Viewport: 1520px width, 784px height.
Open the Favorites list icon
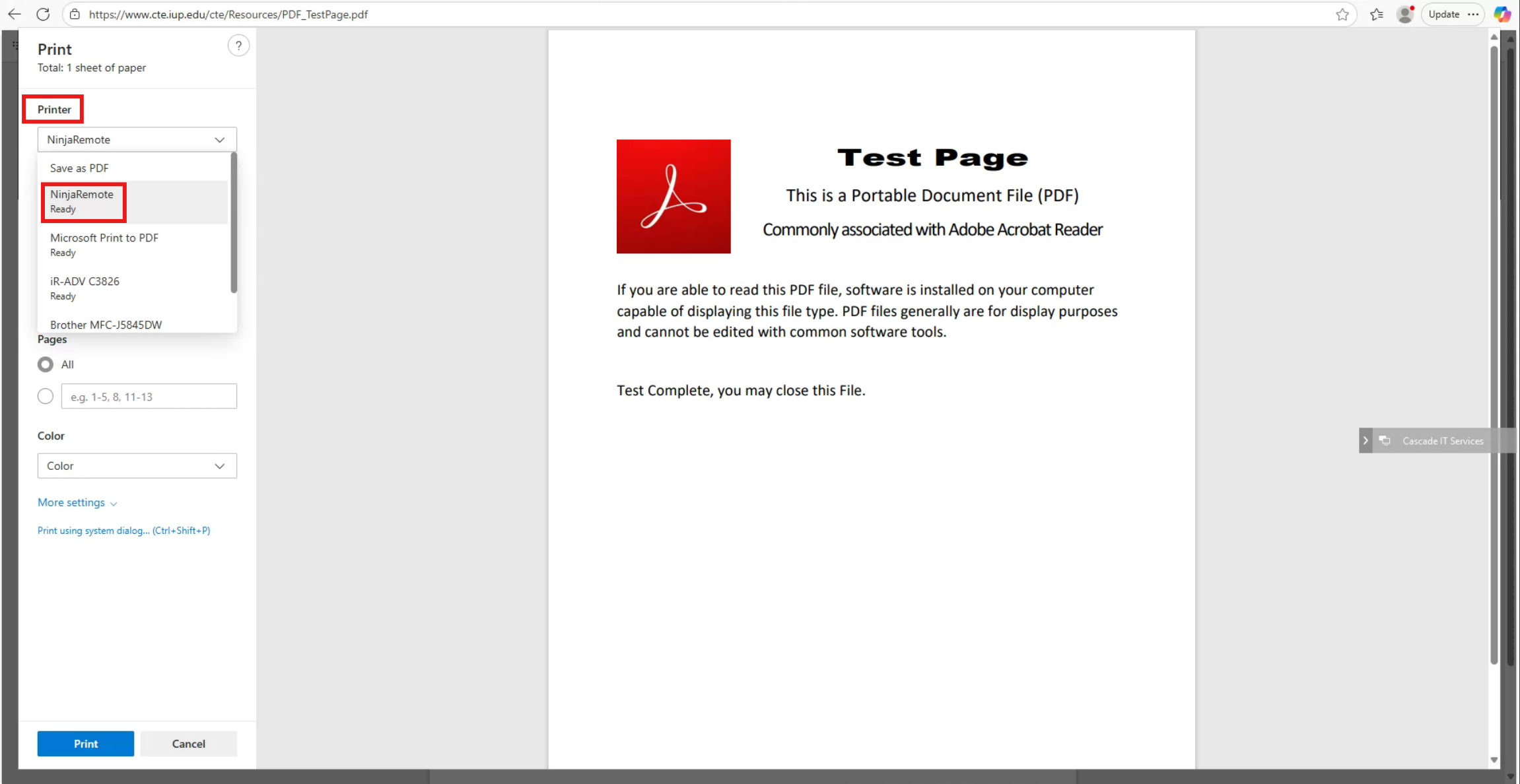1376,14
